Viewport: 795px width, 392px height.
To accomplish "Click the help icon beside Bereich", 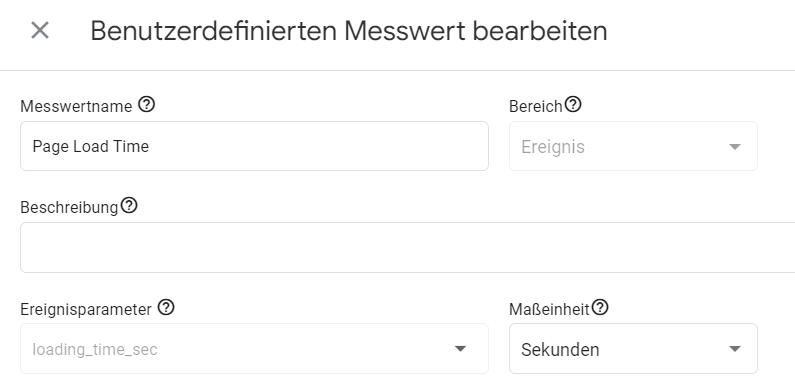I will [573, 104].
